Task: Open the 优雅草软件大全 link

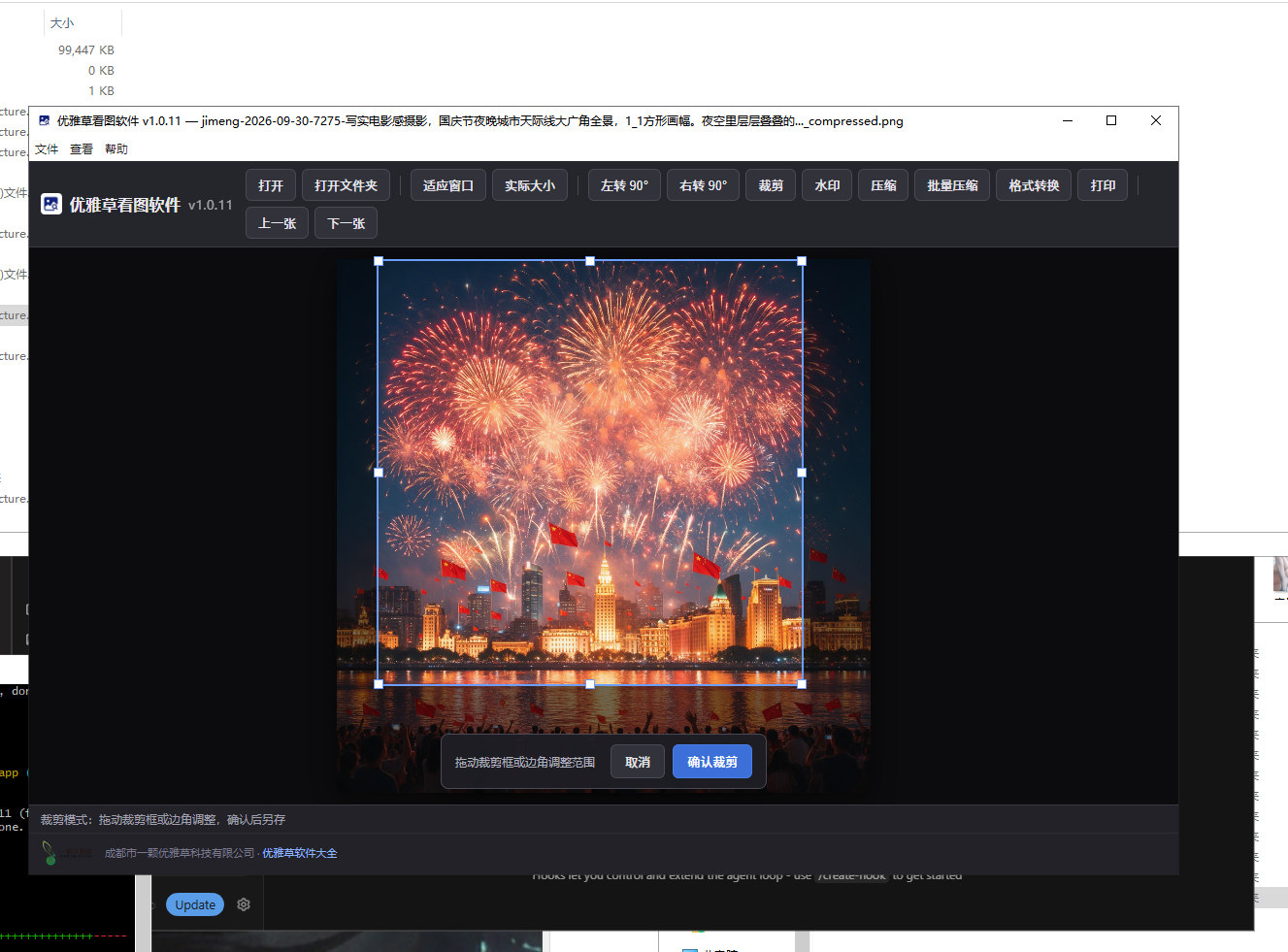Action: tap(300, 853)
